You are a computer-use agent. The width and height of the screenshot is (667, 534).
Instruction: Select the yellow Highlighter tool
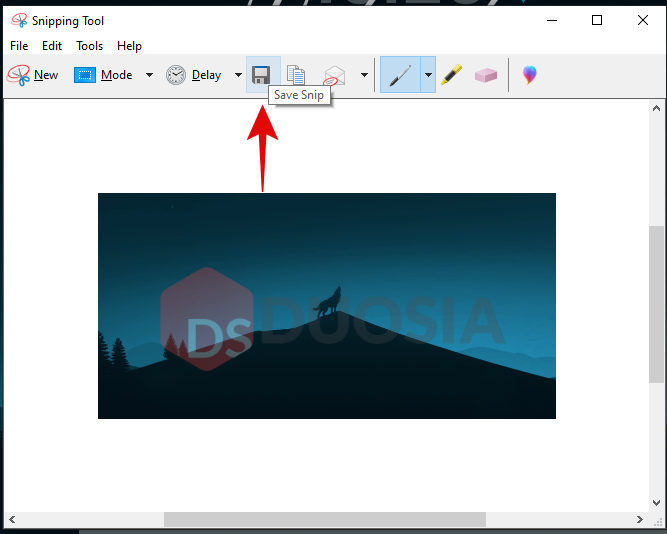(x=451, y=75)
